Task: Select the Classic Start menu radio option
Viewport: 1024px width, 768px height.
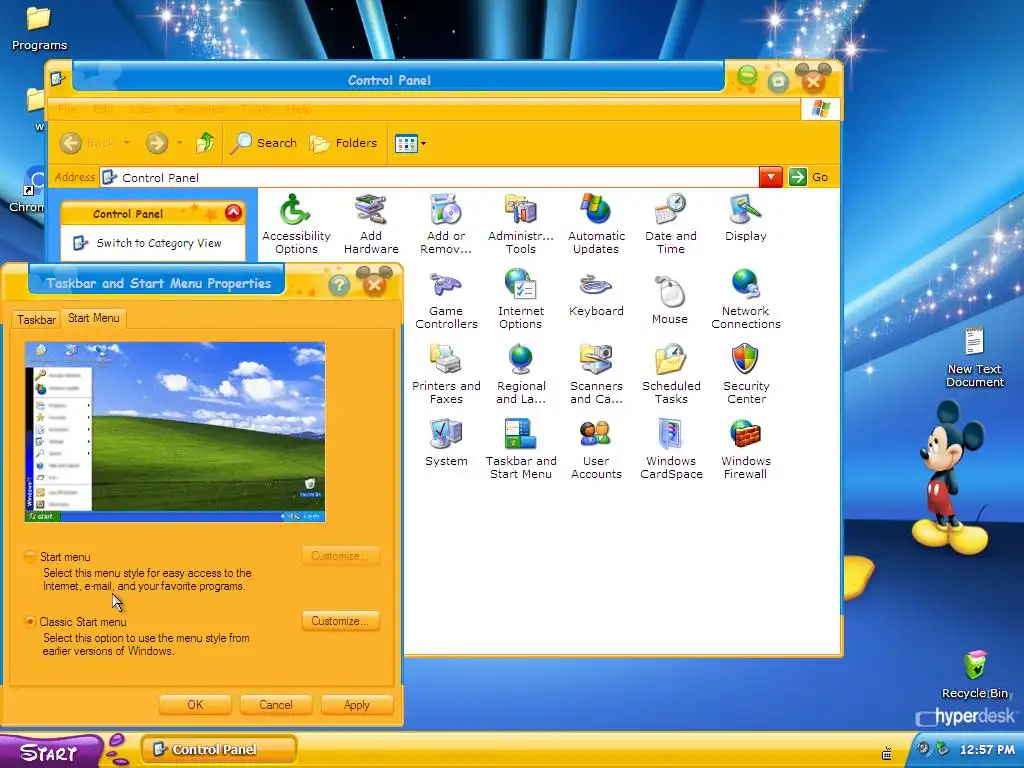Action: pos(30,621)
